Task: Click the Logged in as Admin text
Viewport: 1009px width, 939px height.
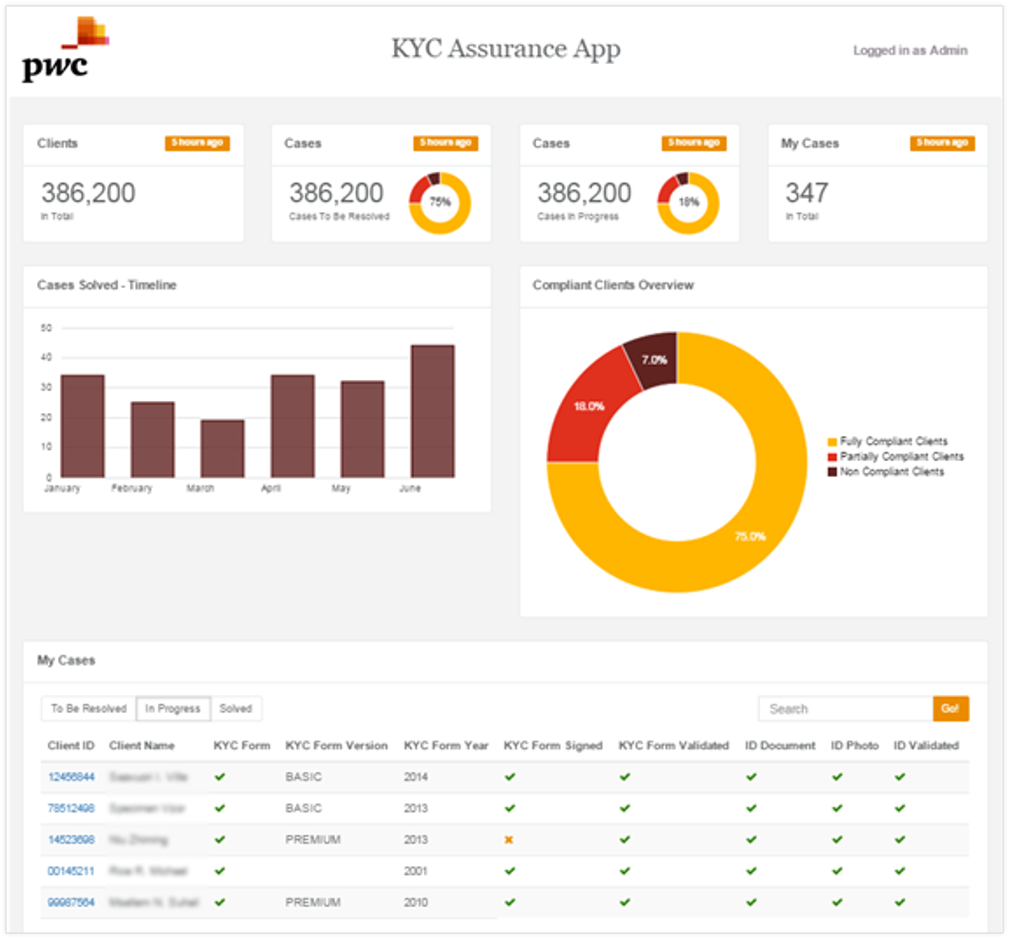Action: (910, 50)
